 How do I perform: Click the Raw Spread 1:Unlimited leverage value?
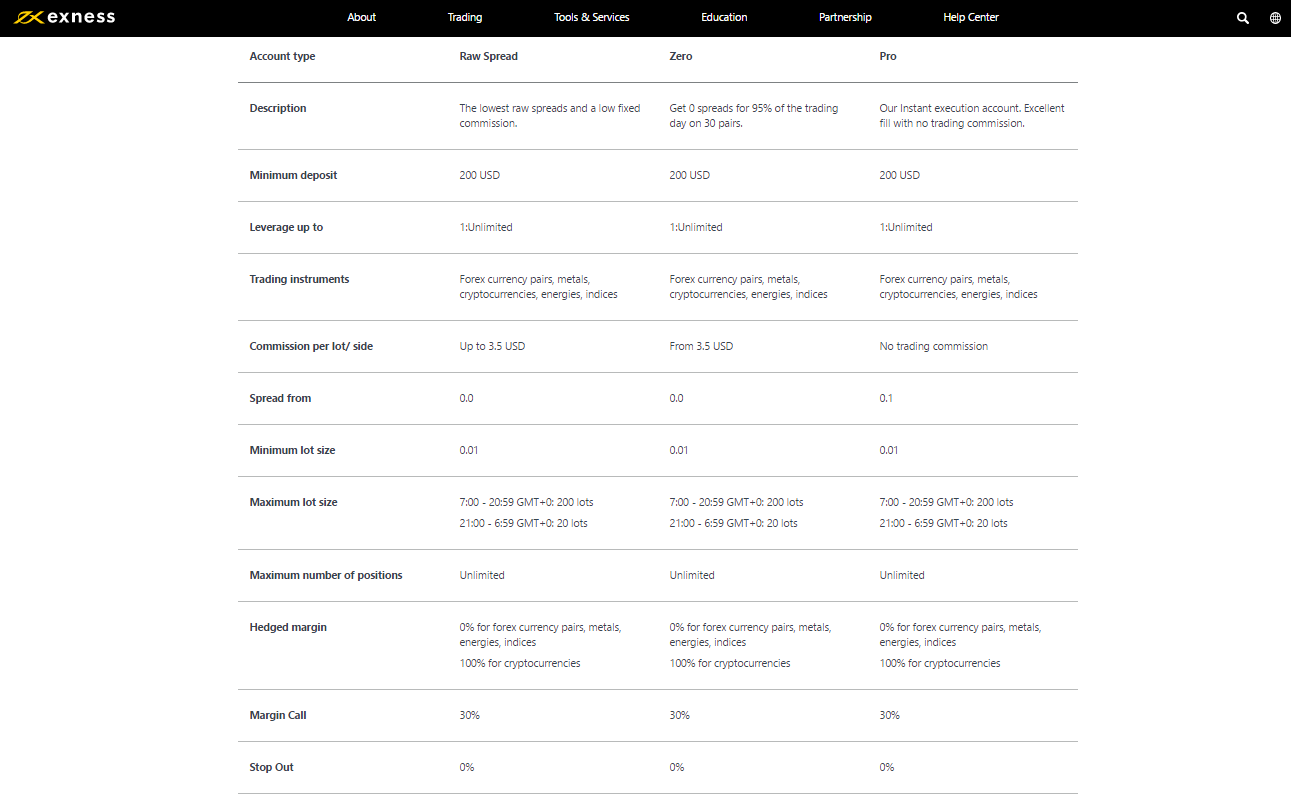click(486, 227)
